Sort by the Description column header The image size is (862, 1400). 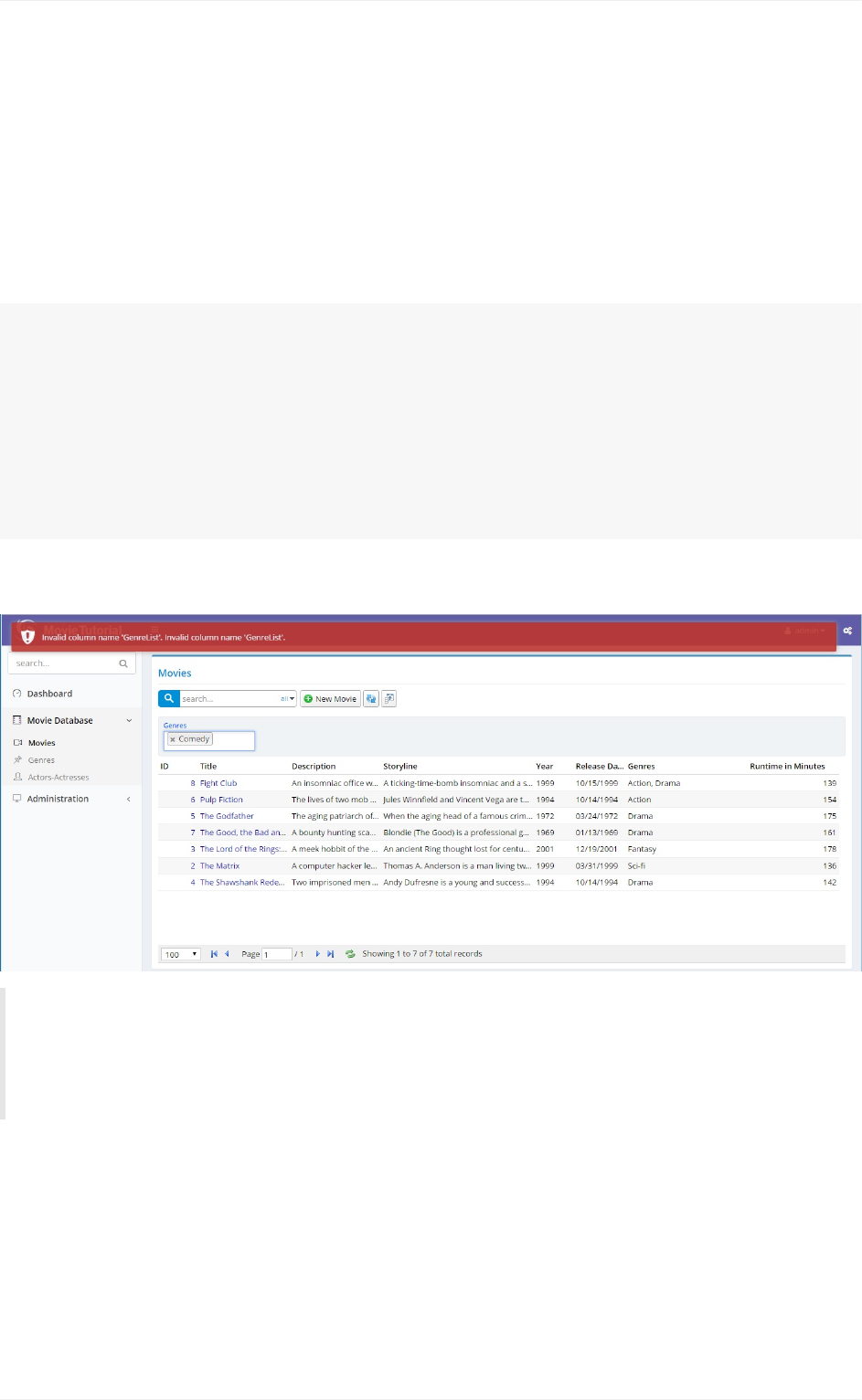314,767
